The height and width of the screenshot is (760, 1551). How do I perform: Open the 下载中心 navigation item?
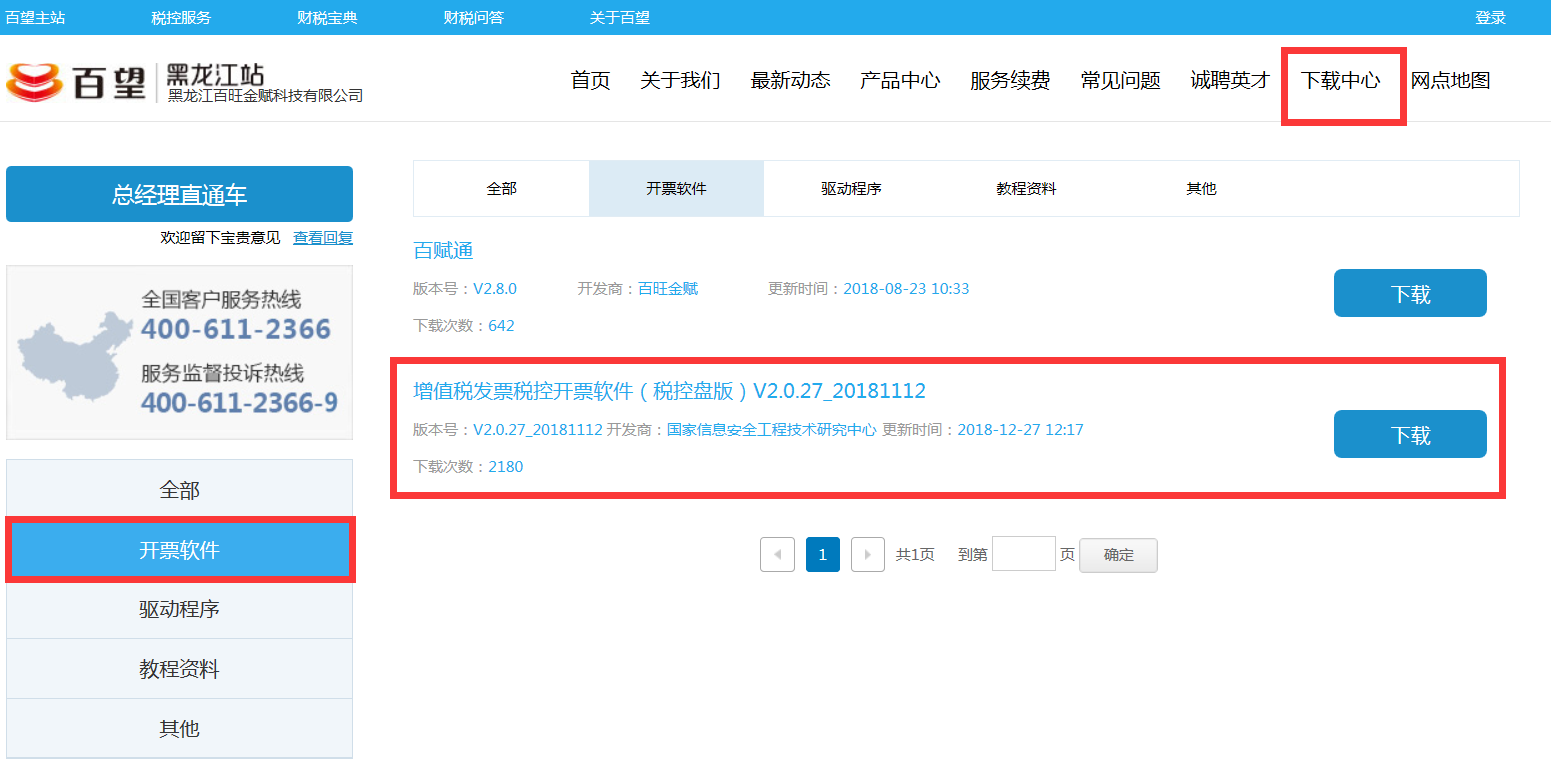click(x=1340, y=80)
